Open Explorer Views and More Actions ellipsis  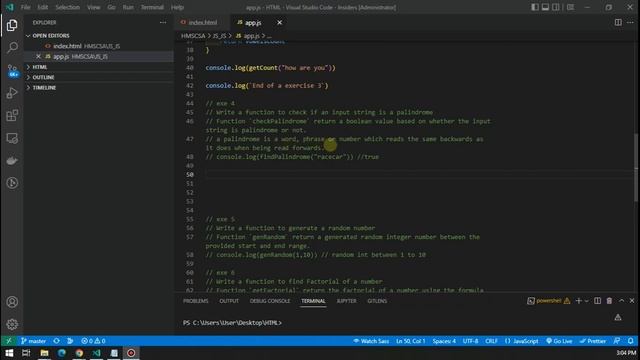coord(163,22)
